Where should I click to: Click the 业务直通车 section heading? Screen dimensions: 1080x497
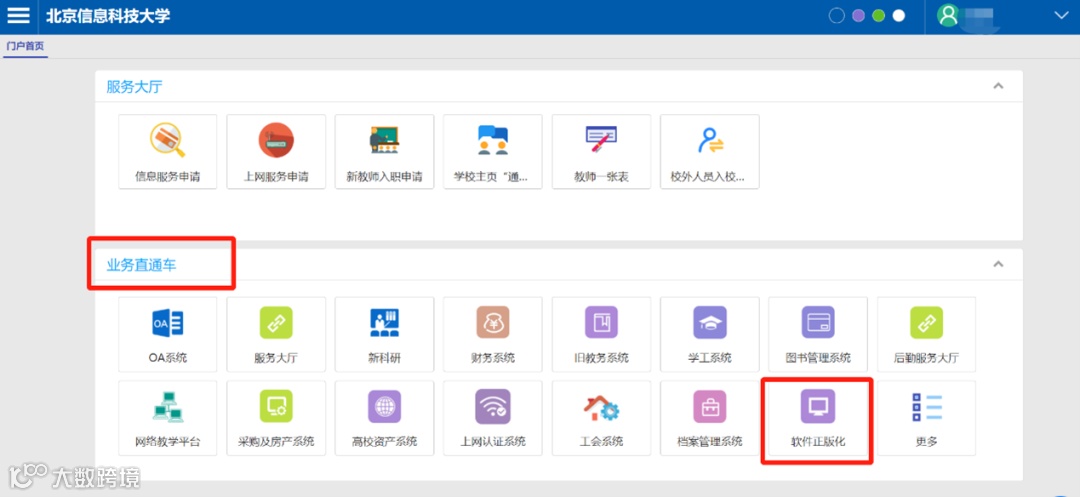pos(141,264)
